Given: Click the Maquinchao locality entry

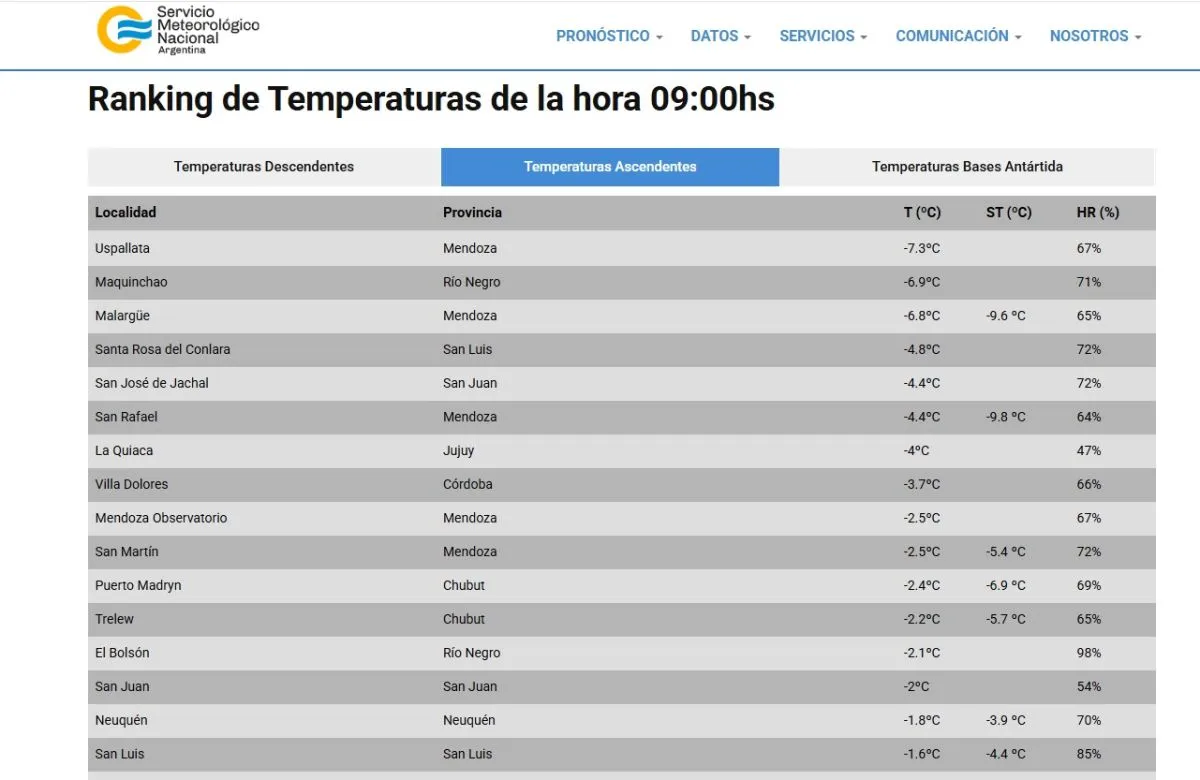Looking at the screenshot, I should coord(131,282).
